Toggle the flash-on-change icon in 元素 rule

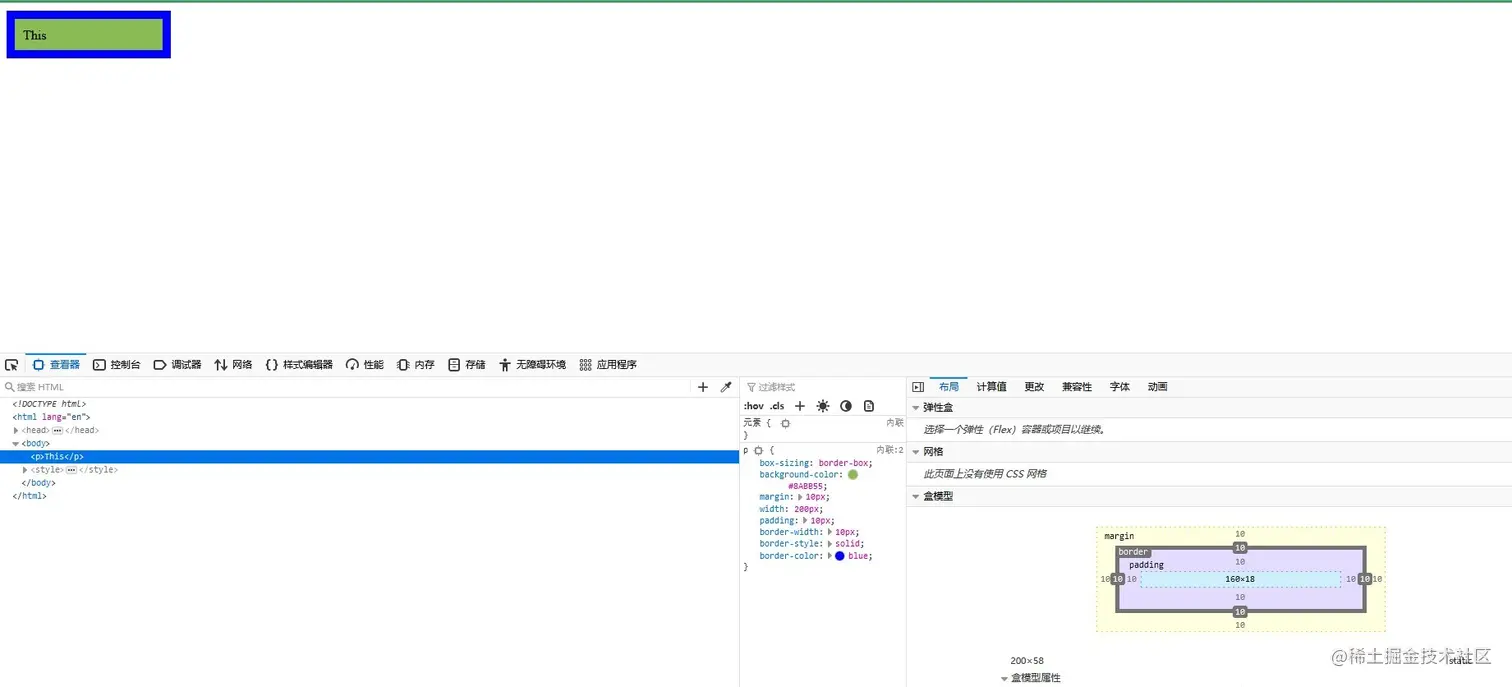pos(785,423)
